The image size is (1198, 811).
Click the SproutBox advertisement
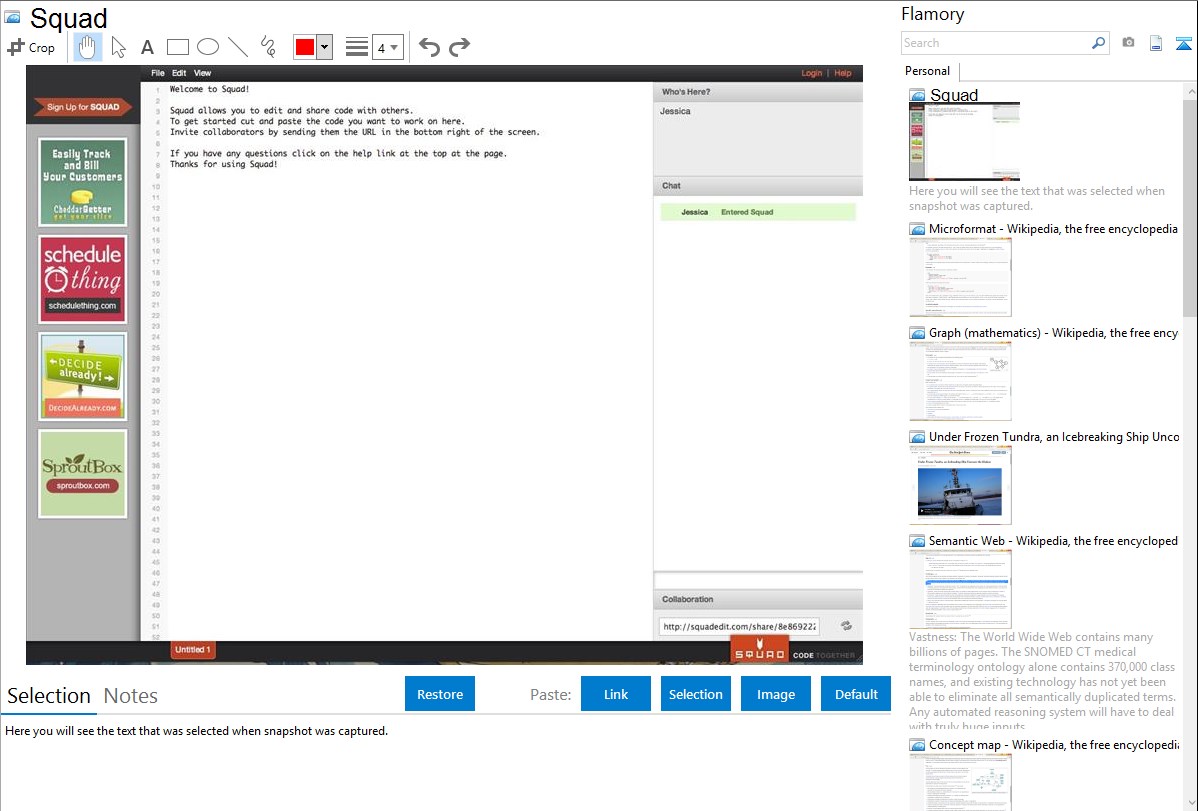(83, 473)
